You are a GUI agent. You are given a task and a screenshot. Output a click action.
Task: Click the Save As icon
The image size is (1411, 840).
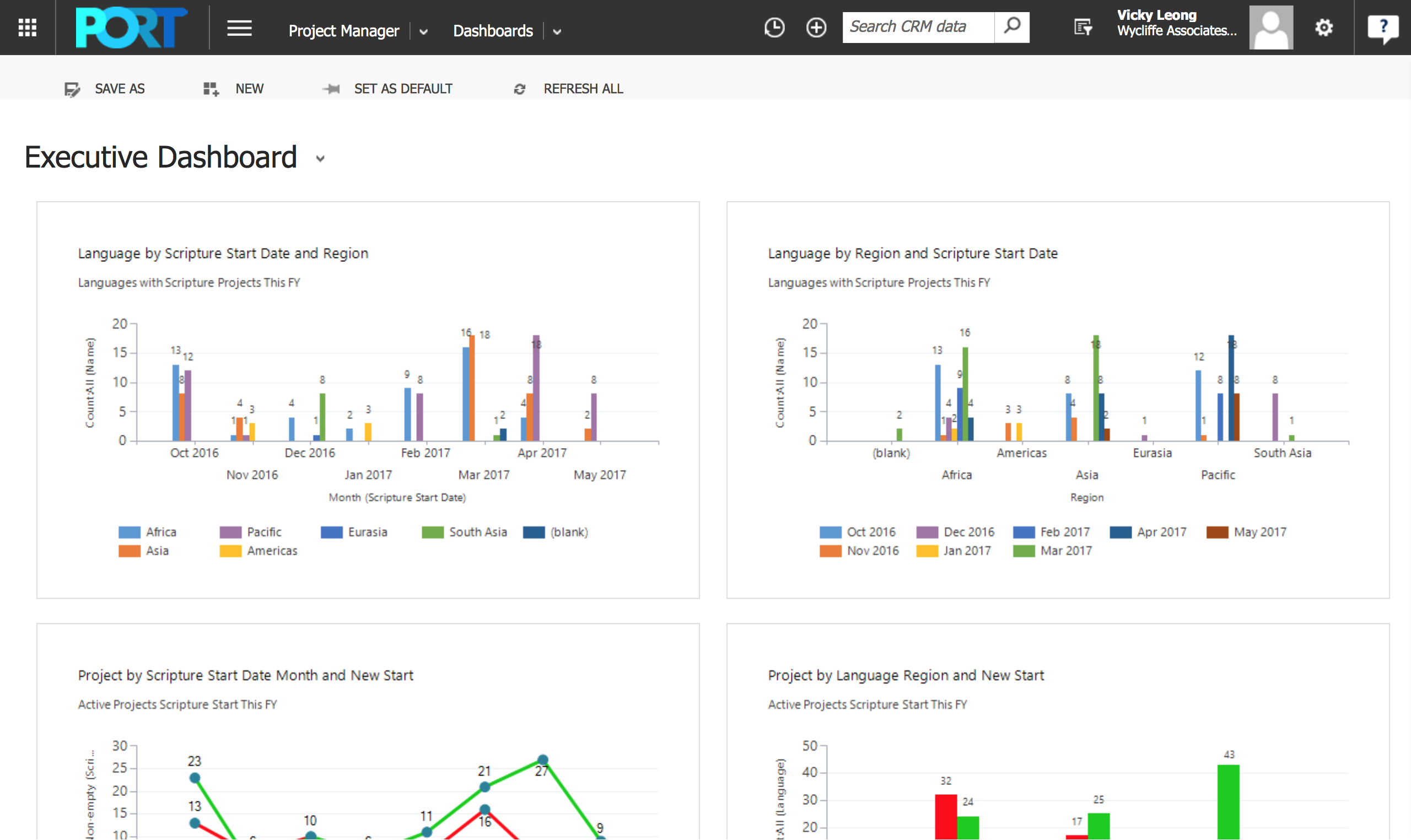pyautogui.click(x=72, y=89)
